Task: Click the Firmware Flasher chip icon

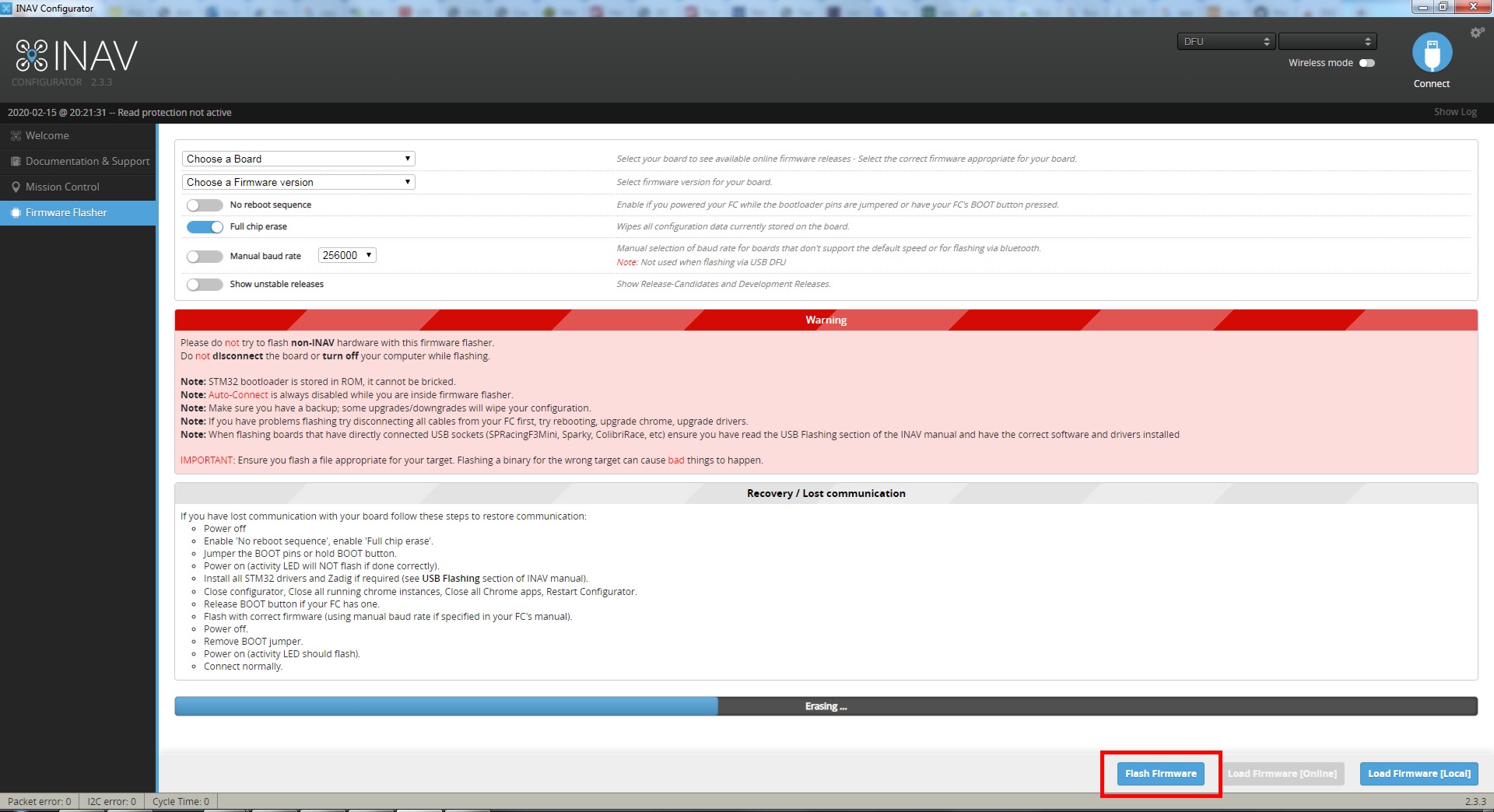Action: 16,213
